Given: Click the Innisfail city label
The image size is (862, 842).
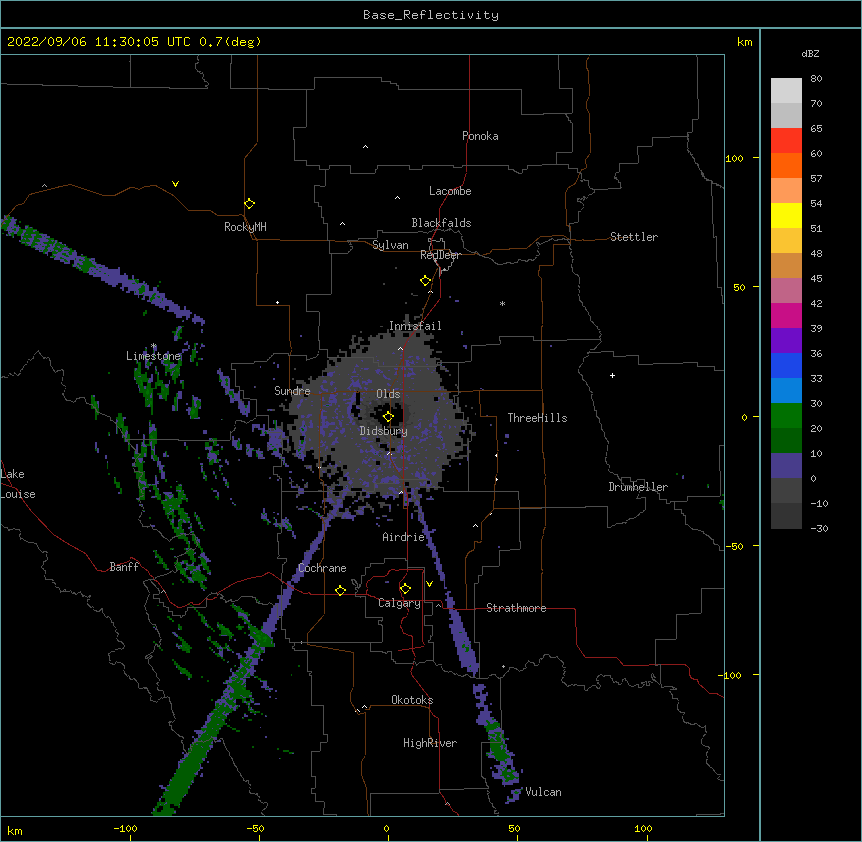Looking at the screenshot, I should [x=415, y=326].
